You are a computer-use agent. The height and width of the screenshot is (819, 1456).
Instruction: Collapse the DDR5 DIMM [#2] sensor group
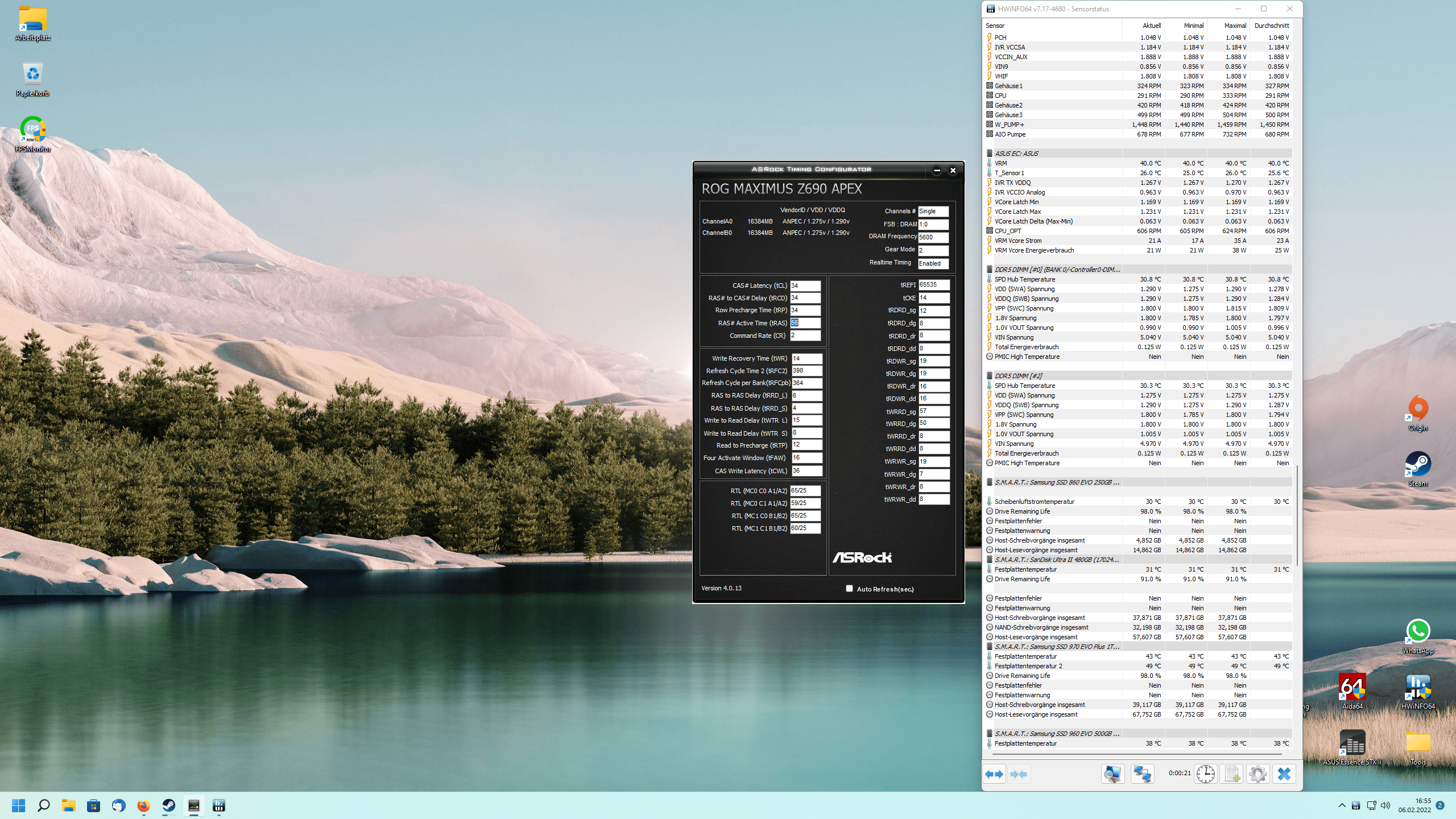[x=1018, y=376]
